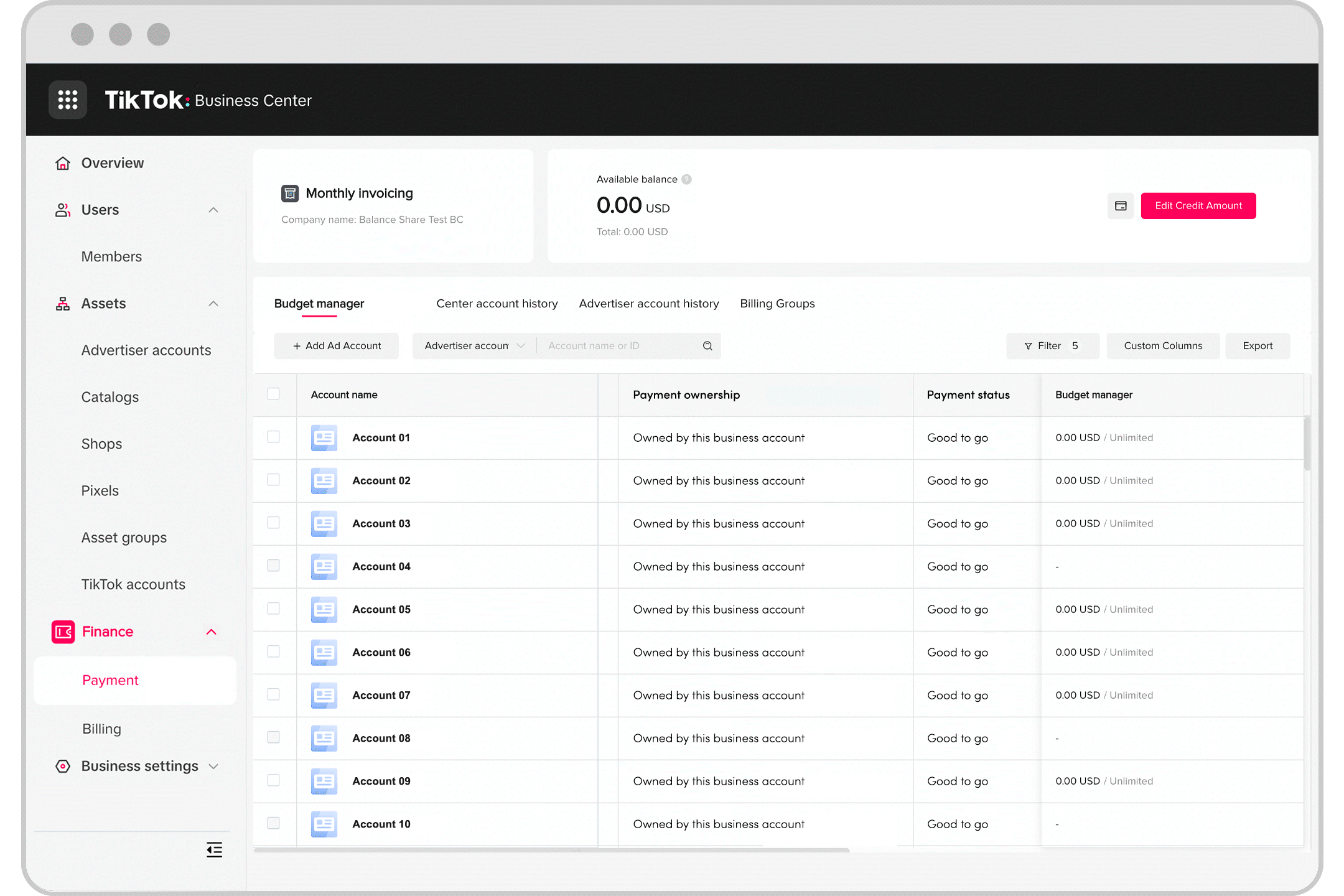This screenshot has width=1344, height=896.
Task: Click the Edit Credit Amount button
Action: [x=1198, y=206]
